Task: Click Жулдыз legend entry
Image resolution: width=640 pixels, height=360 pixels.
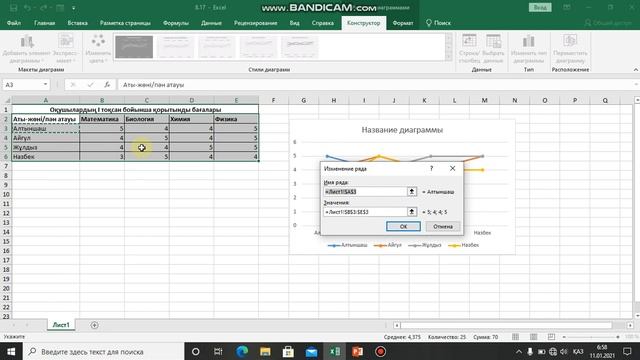Action: 425,245
